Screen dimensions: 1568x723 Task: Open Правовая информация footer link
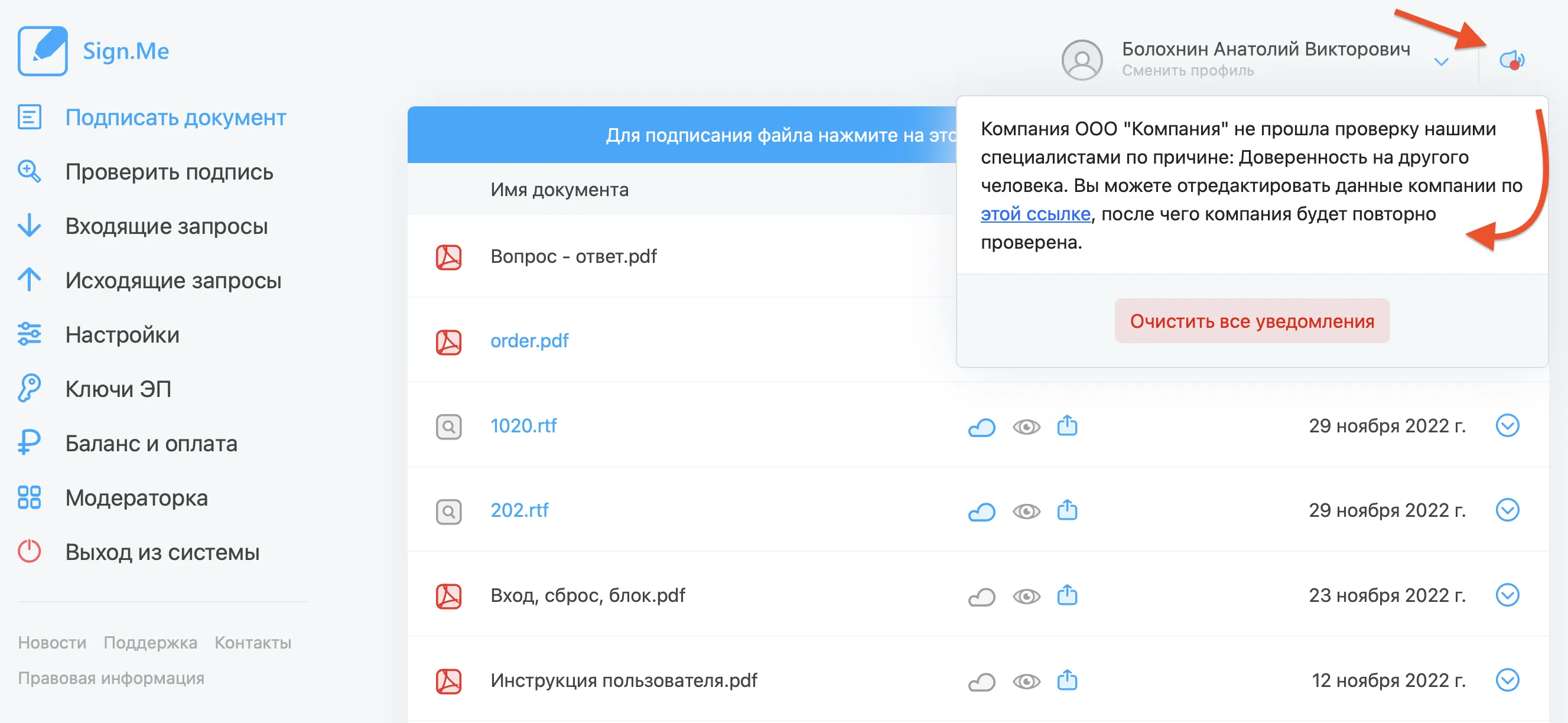pyautogui.click(x=111, y=678)
